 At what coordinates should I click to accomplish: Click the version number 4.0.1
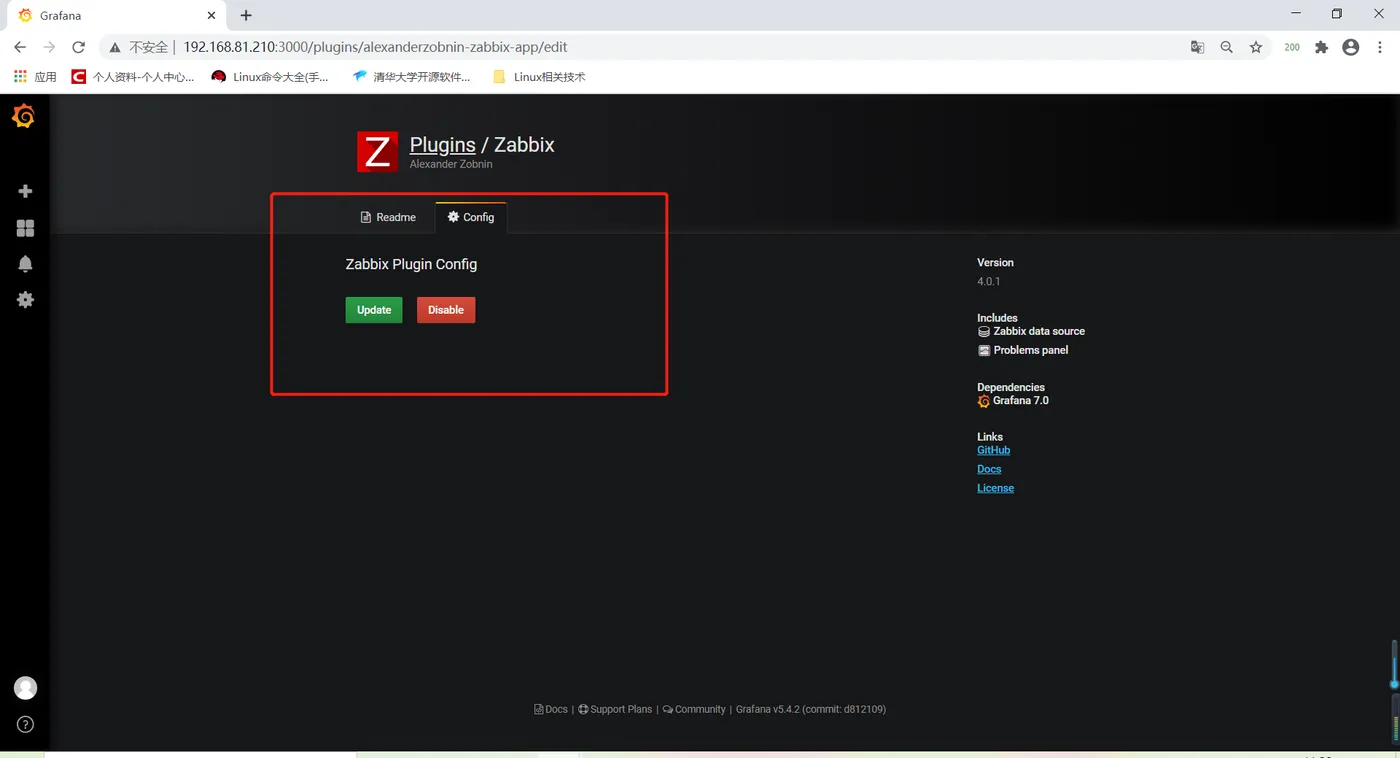988,281
